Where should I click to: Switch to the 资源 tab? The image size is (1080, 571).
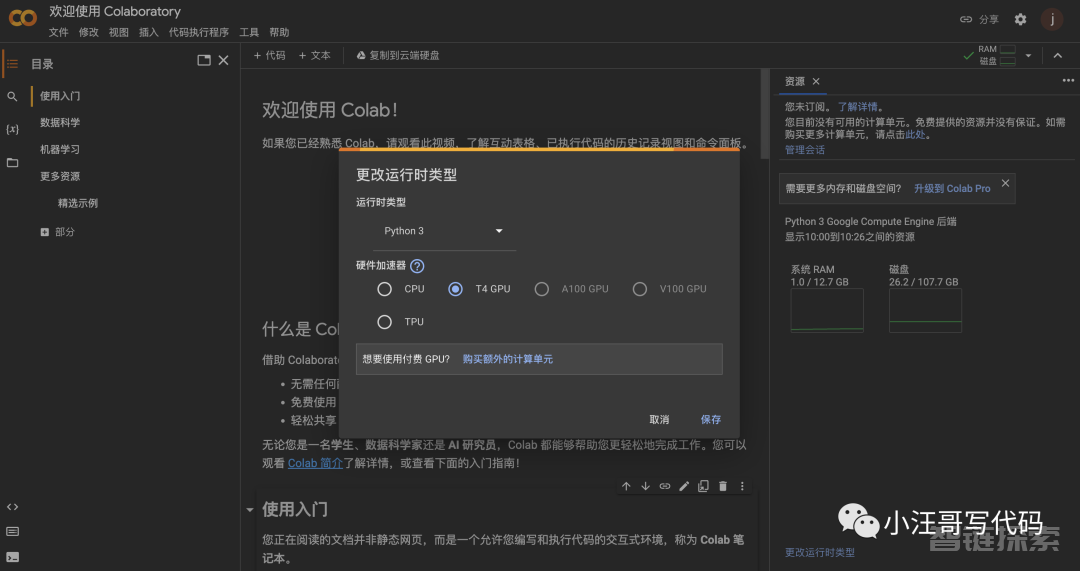(x=795, y=81)
